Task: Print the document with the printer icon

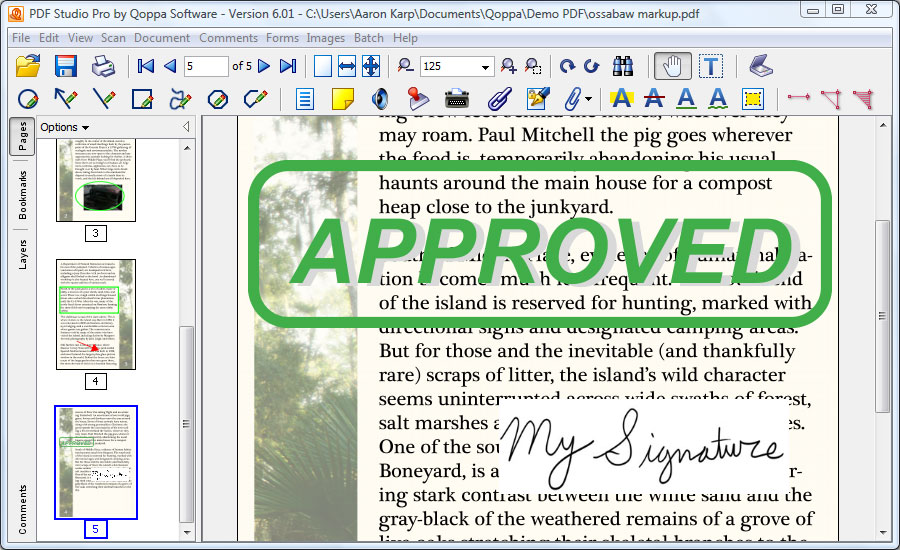Action: 103,66
